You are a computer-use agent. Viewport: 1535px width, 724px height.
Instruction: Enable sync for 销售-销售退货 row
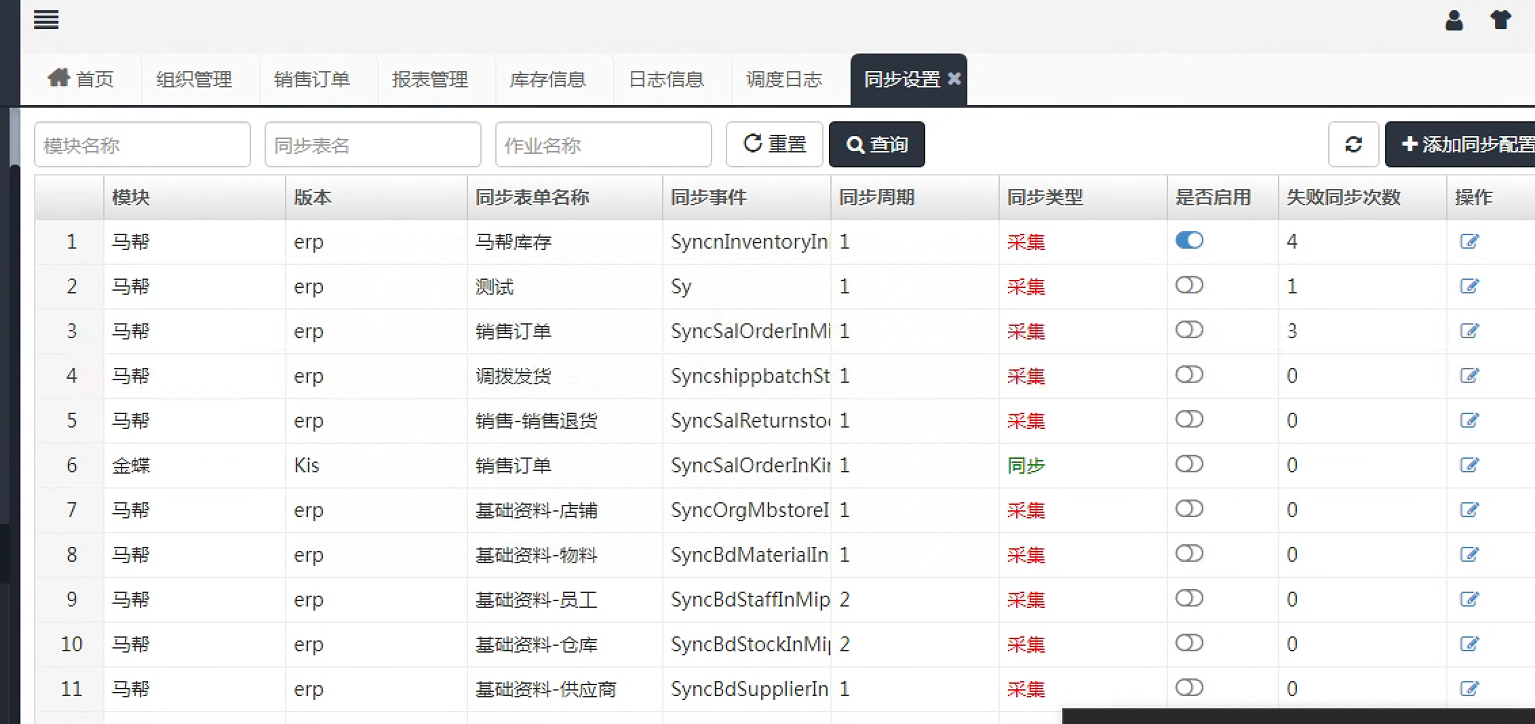pyautogui.click(x=1189, y=419)
